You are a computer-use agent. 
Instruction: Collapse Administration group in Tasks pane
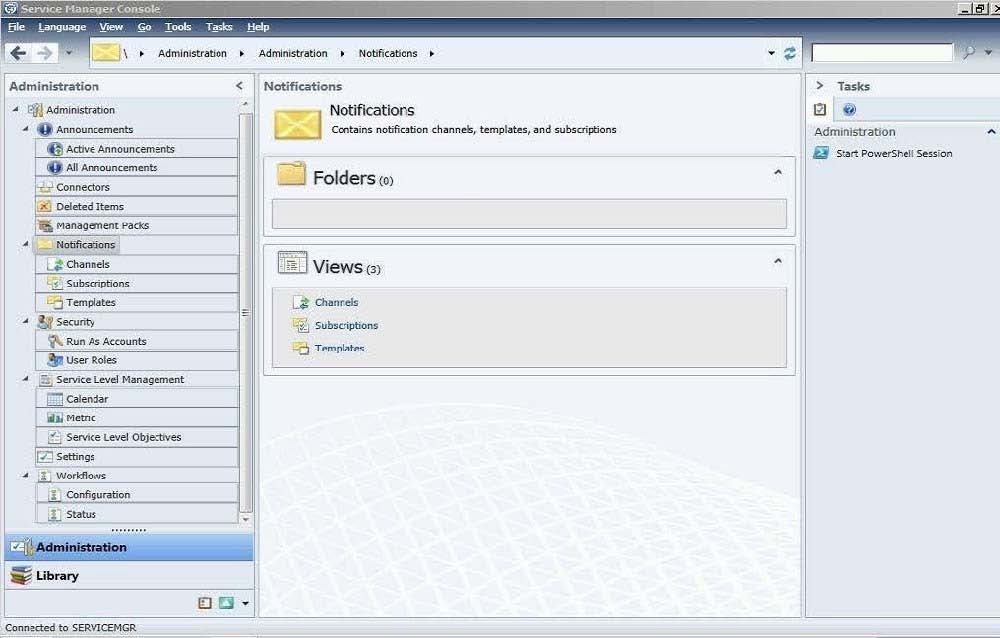pyautogui.click(x=991, y=132)
